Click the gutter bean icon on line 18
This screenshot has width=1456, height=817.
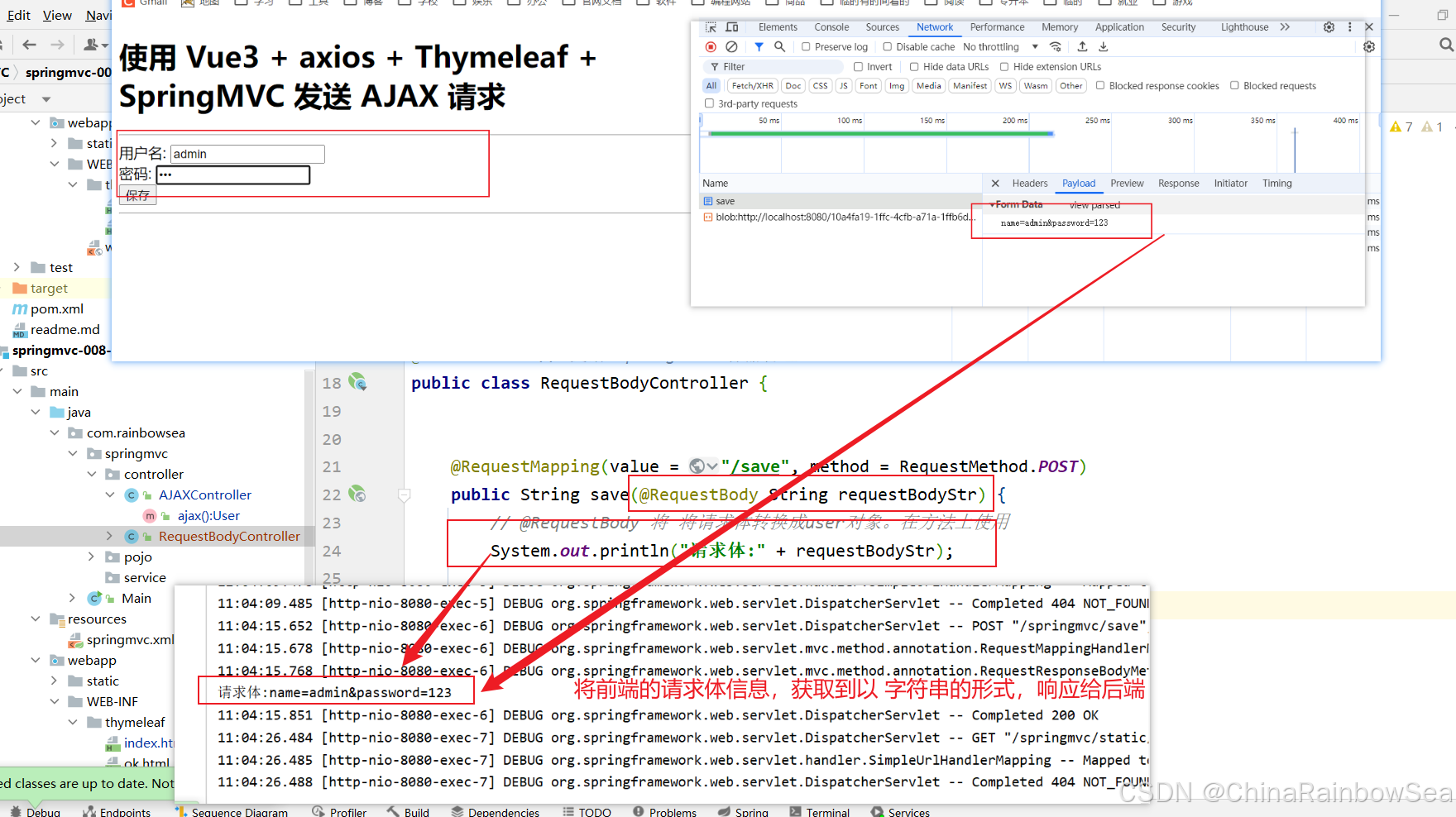click(x=357, y=382)
